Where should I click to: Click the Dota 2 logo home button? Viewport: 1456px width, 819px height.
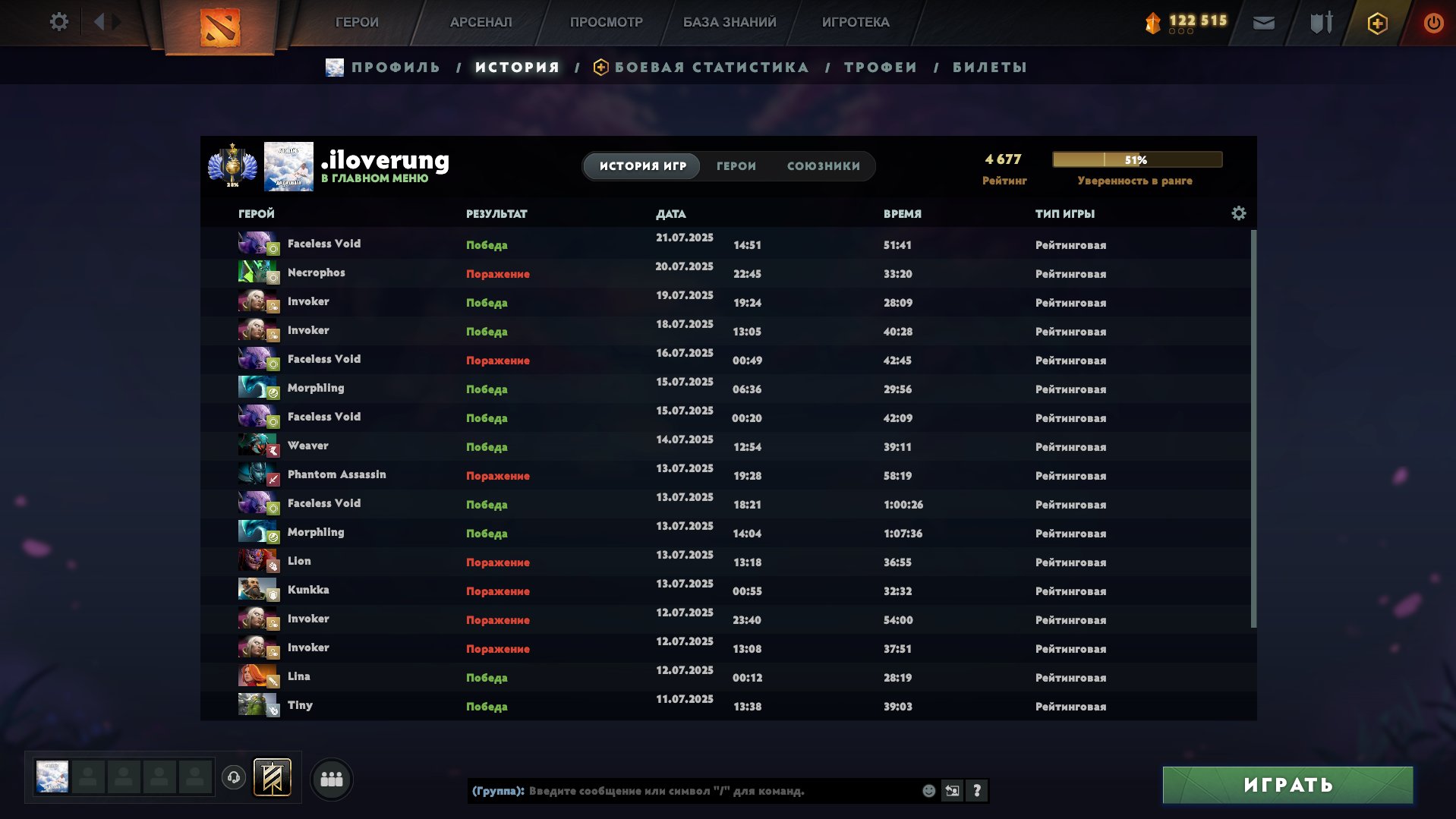coord(219,27)
